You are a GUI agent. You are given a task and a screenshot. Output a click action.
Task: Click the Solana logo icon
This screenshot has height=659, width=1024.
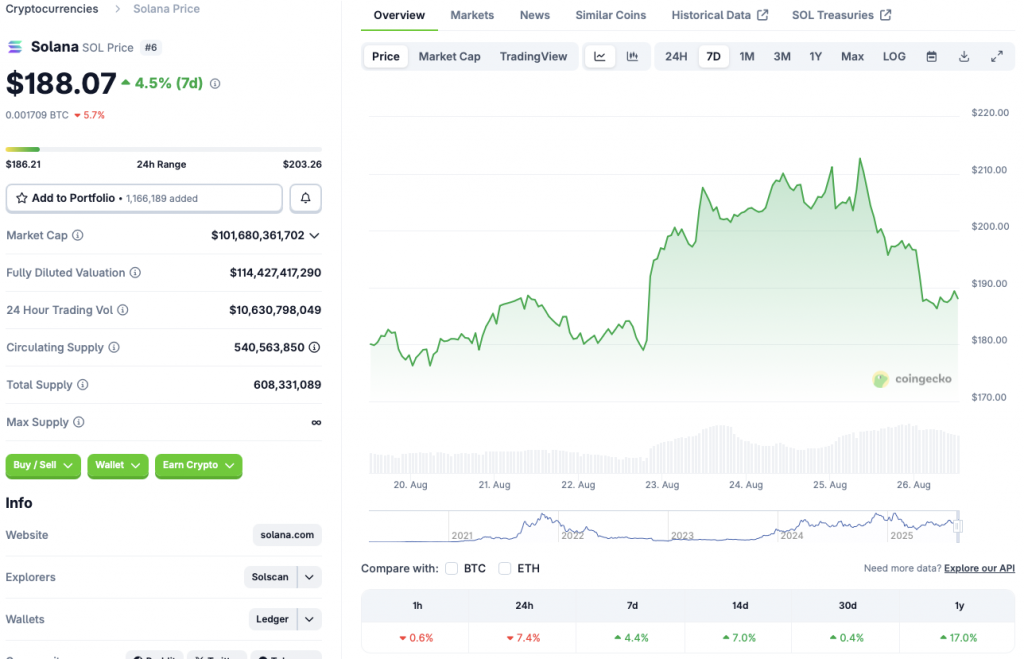14,47
